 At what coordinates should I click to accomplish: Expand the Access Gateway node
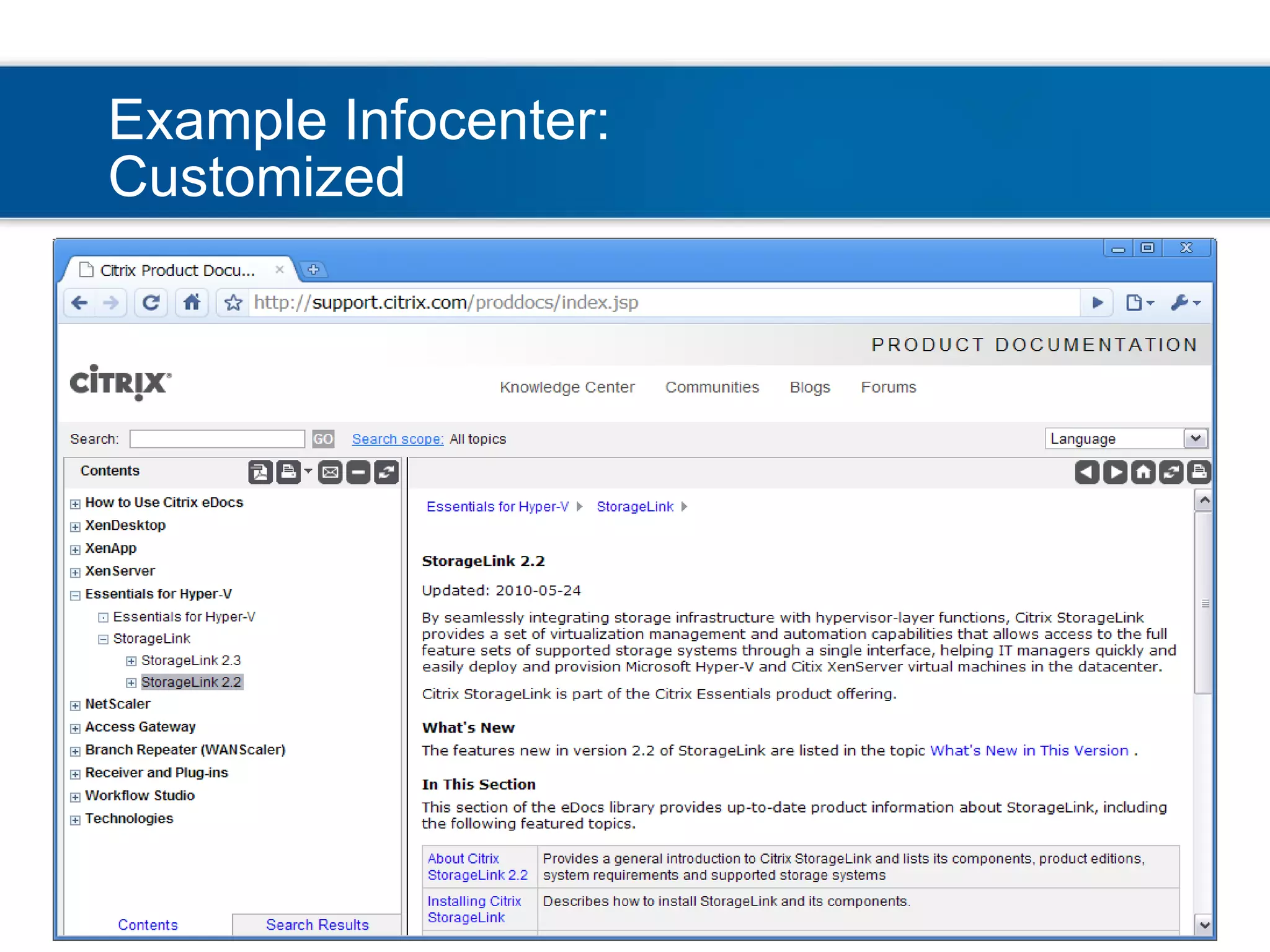pos(75,728)
